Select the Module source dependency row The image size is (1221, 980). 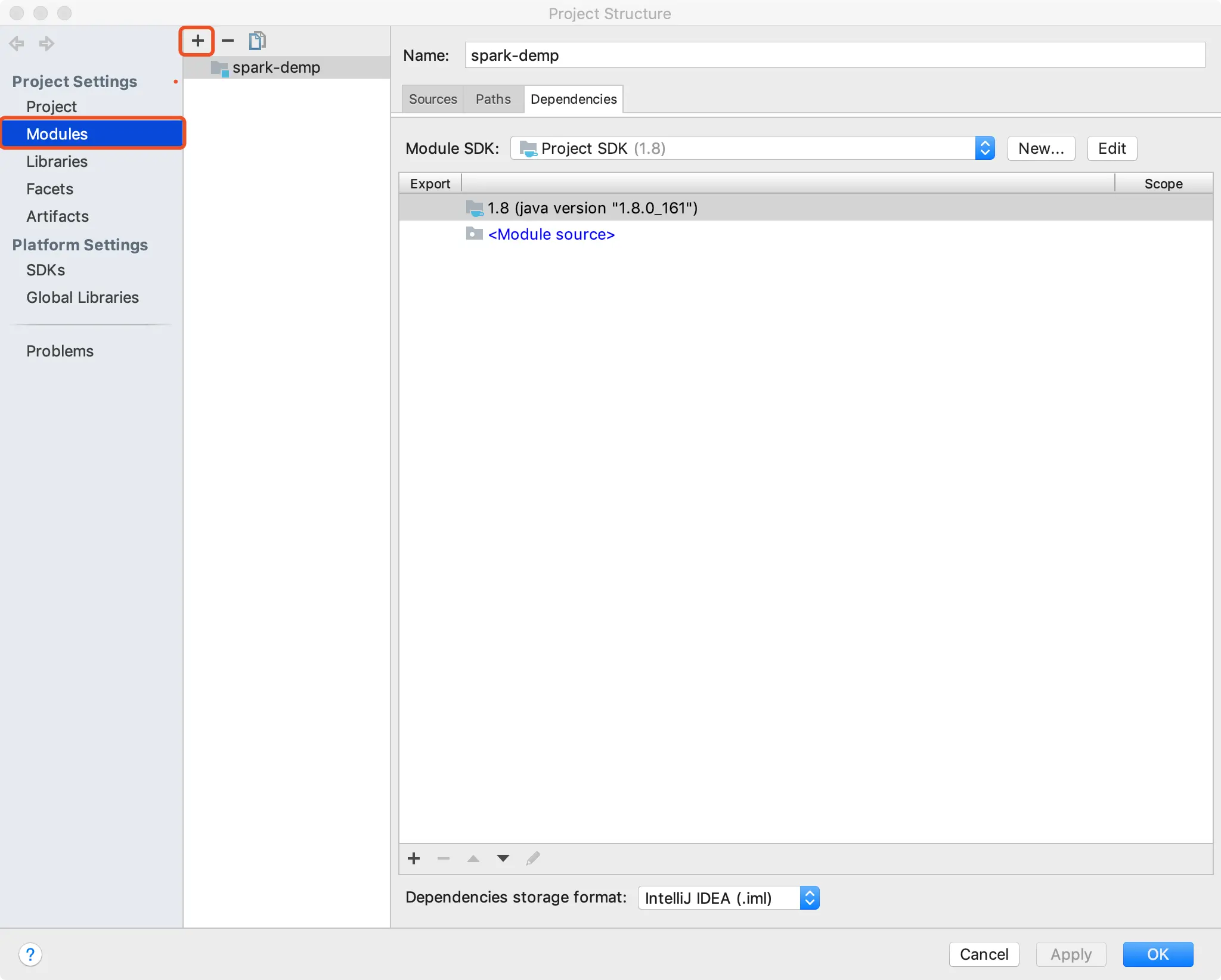tap(550, 234)
